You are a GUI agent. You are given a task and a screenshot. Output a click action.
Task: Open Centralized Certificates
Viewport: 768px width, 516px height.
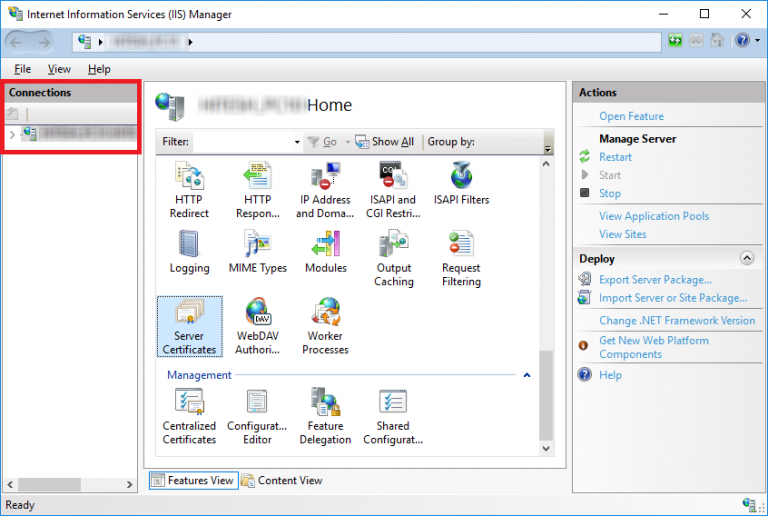[x=189, y=416]
